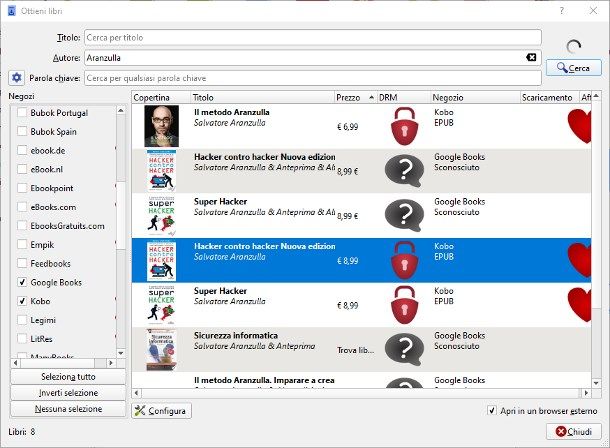Click the store list scroll-up arrow

click(x=121, y=111)
